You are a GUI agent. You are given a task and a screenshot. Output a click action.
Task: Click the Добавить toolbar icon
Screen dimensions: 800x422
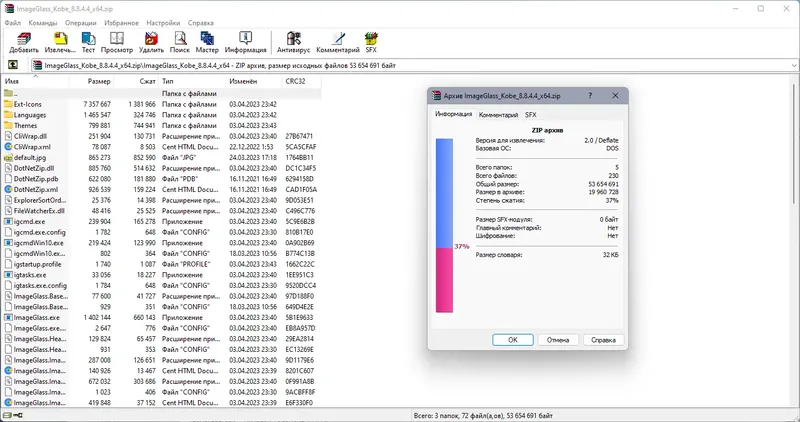(23, 39)
